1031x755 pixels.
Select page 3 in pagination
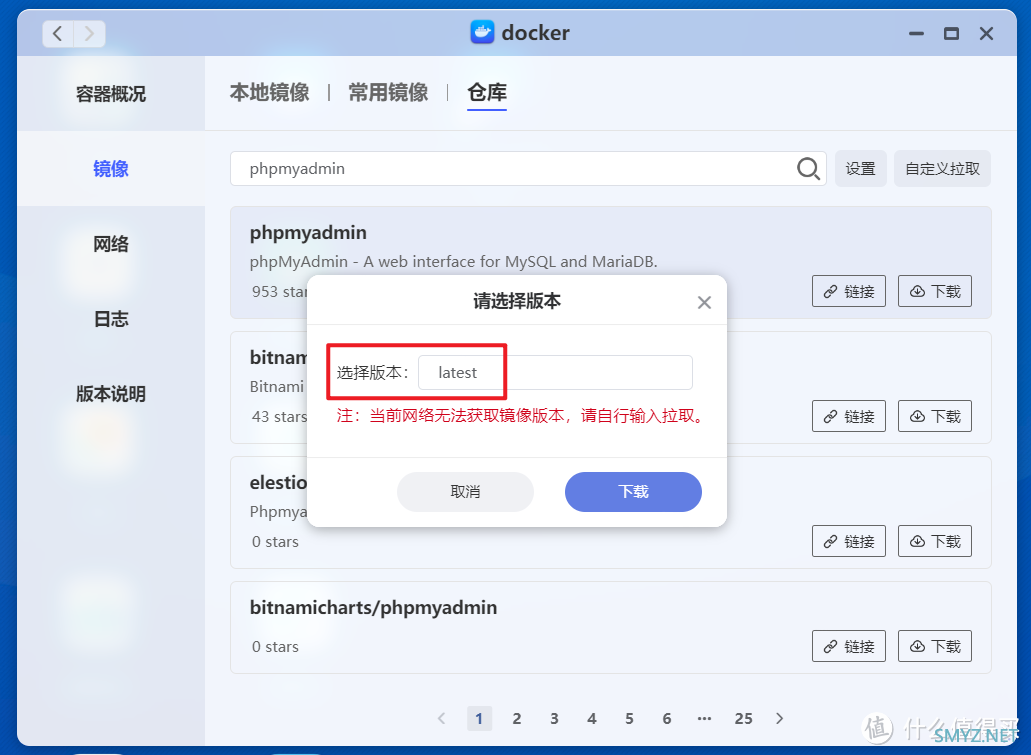click(554, 719)
